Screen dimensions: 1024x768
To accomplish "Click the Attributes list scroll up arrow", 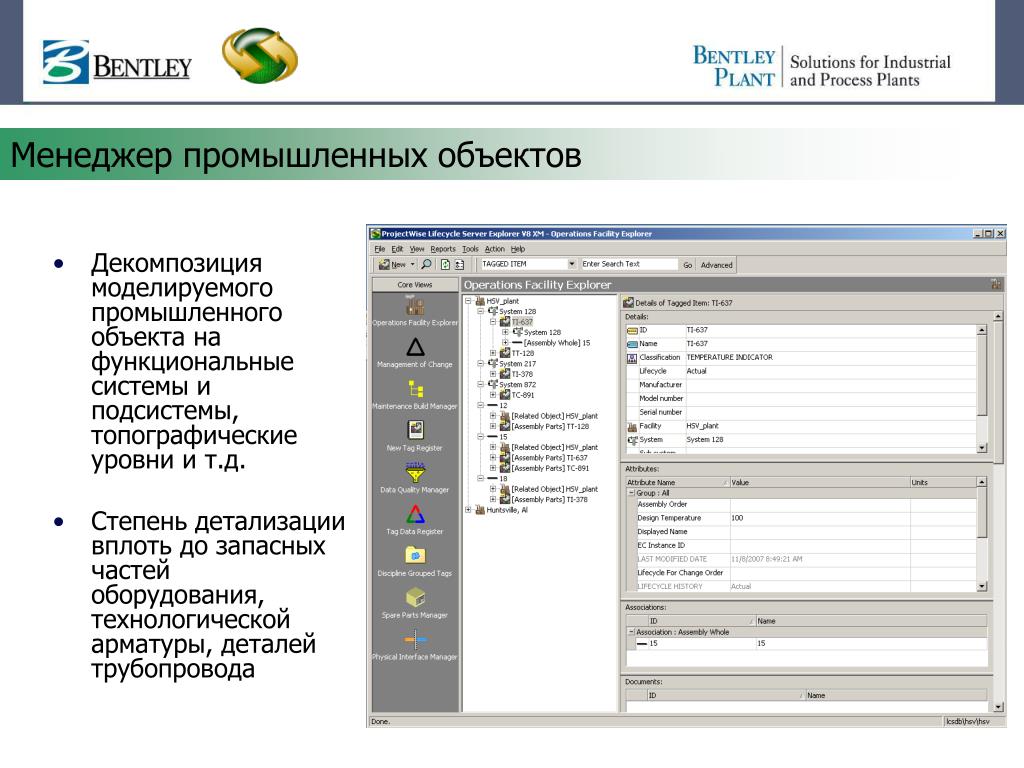I will point(982,482).
